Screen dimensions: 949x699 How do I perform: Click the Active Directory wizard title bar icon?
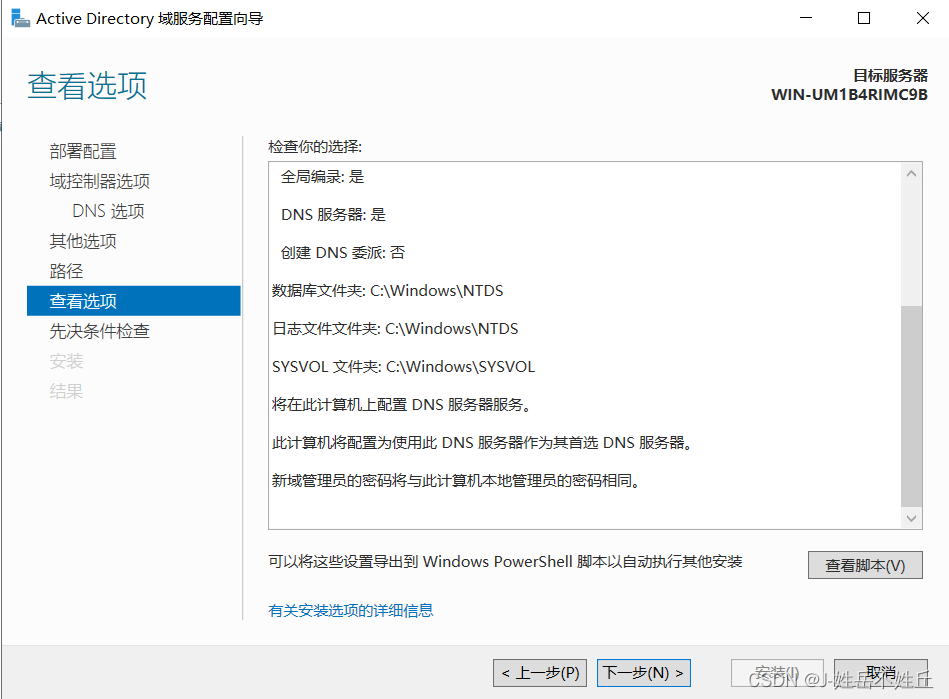pos(20,19)
